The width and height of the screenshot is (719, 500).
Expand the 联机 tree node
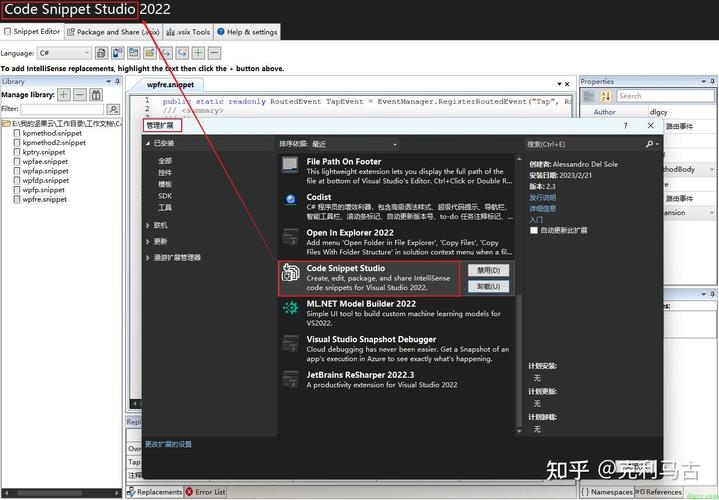(x=148, y=226)
